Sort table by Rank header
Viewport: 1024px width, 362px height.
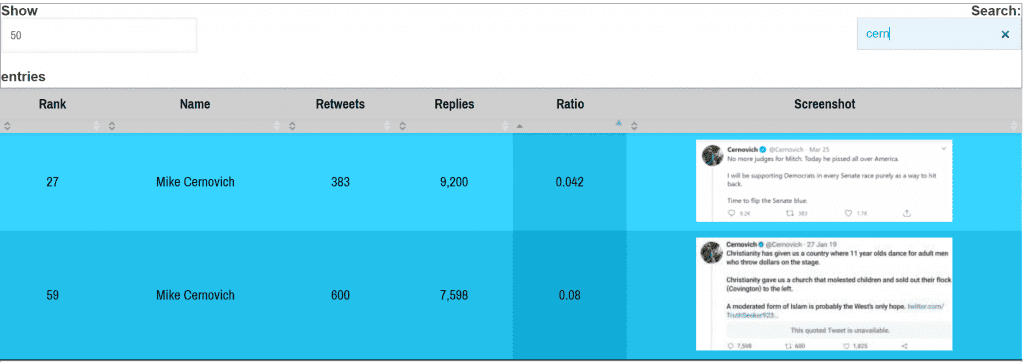click(52, 104)
